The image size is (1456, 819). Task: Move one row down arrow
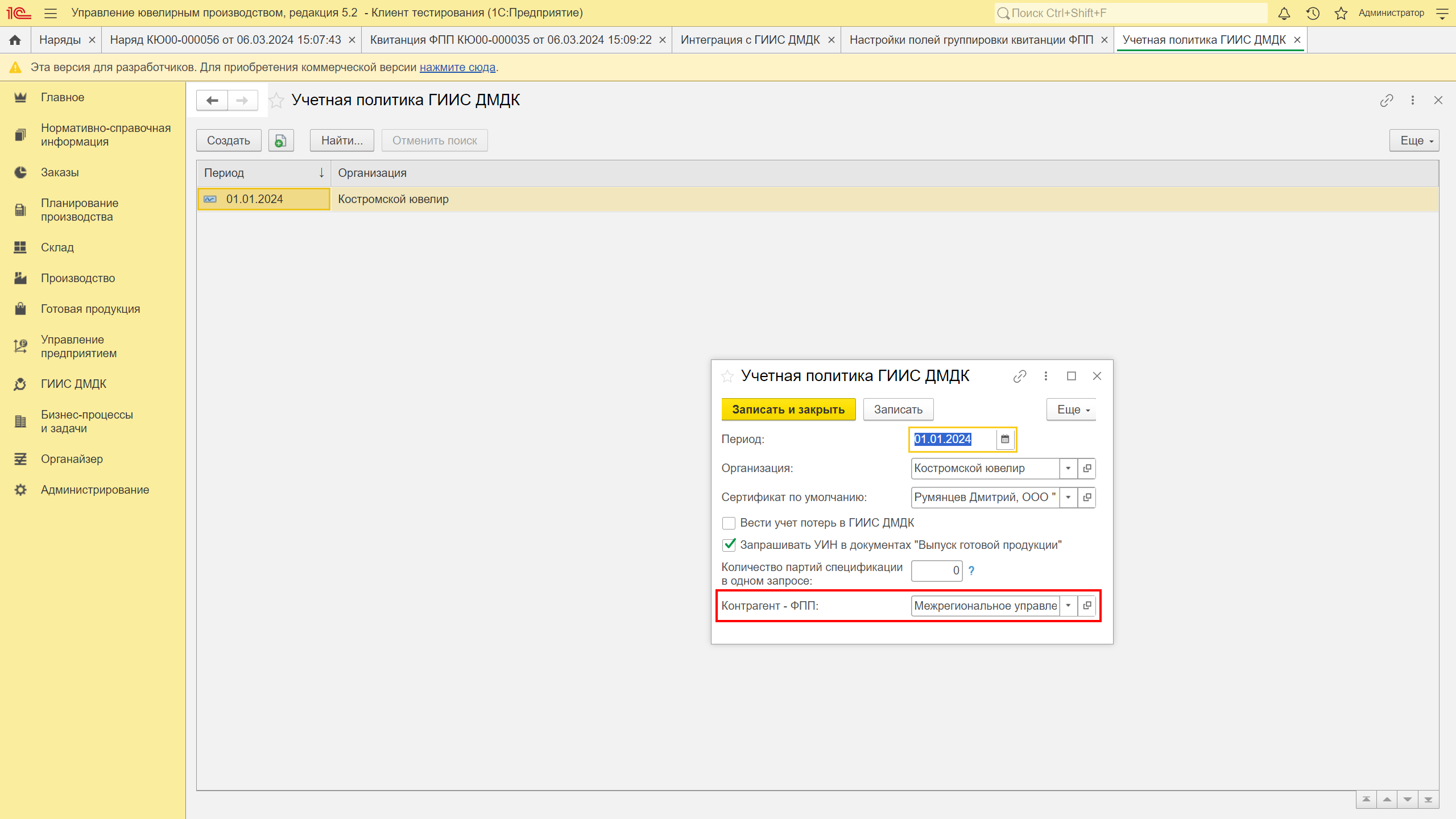(1408, 800)
